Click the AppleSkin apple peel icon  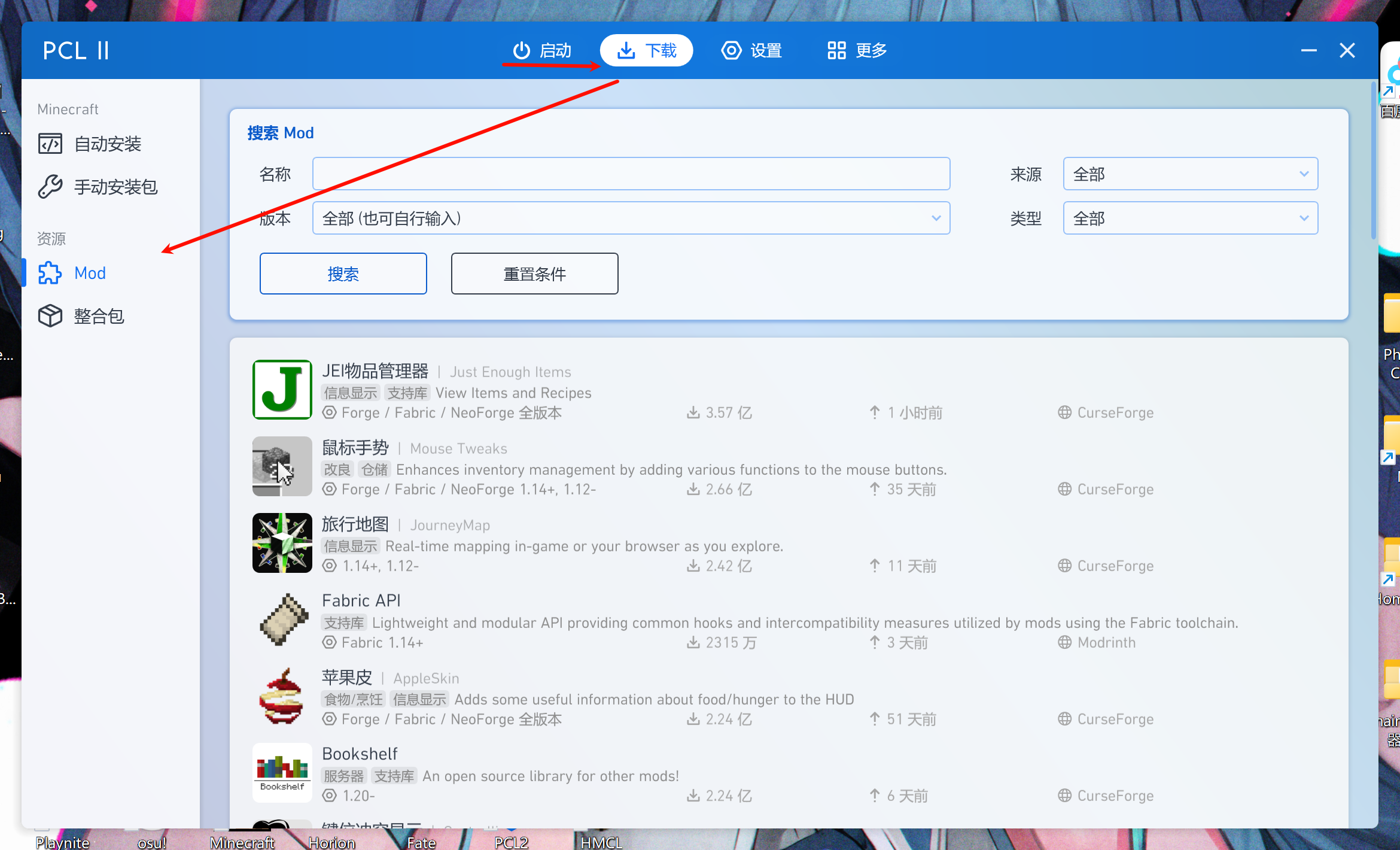[x=282, y=696]
